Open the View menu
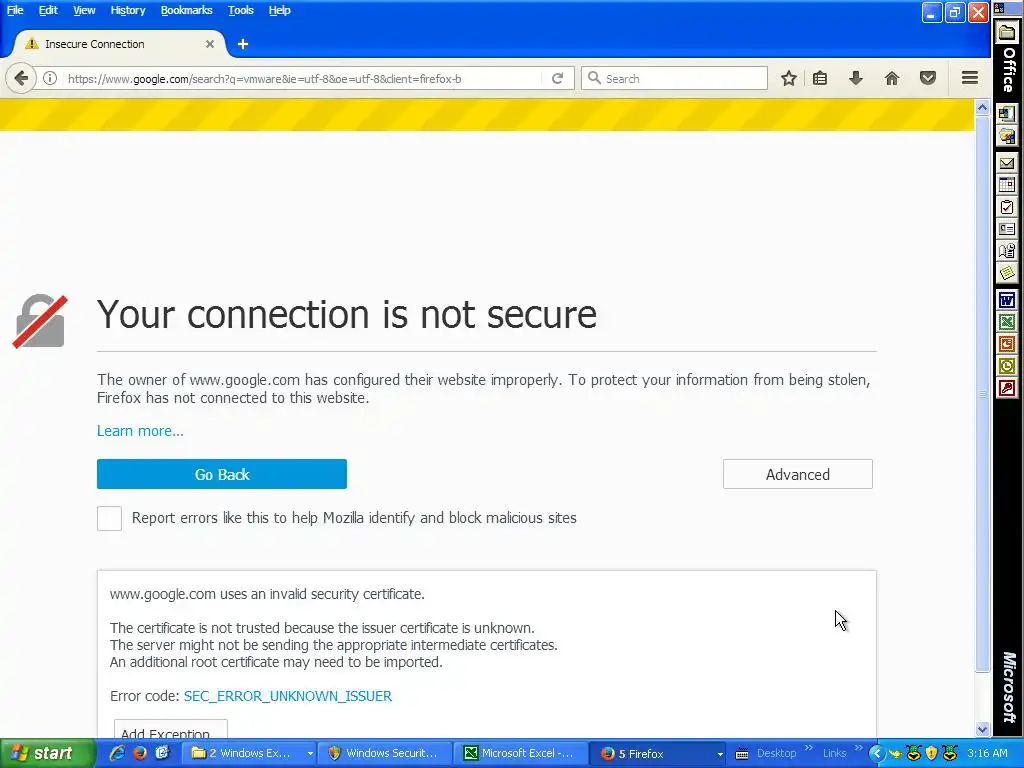The width and height of the screenshot is (1024, 768). tap(84, 10)
